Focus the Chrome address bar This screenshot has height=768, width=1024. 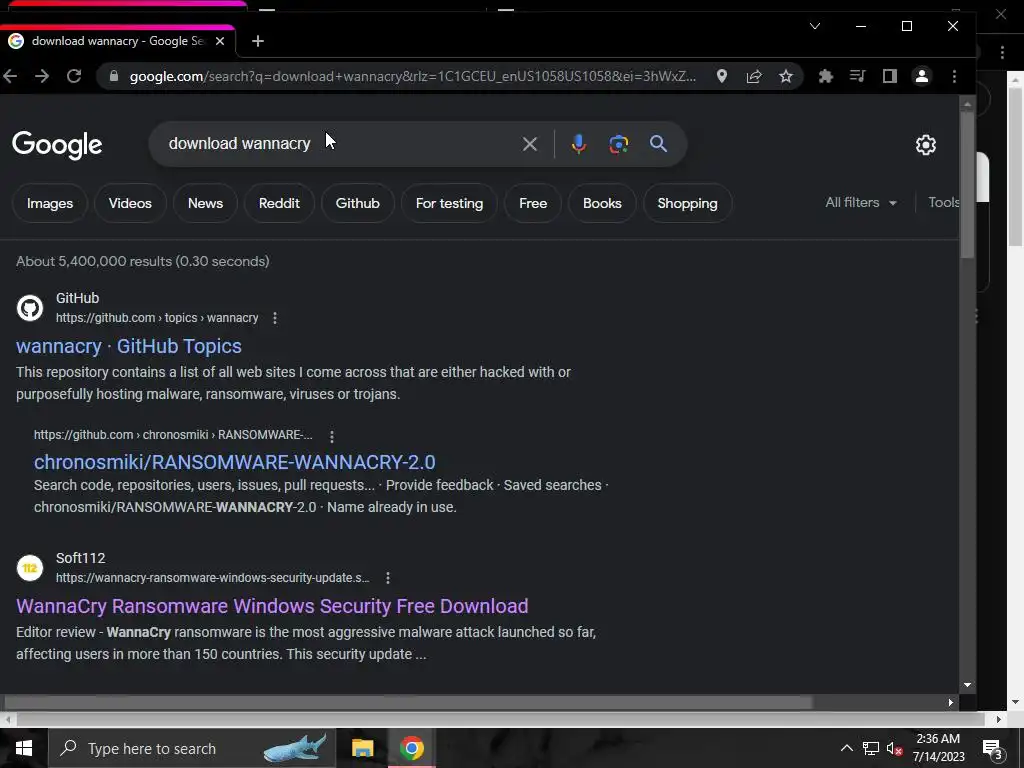click(x=413, y=76)
